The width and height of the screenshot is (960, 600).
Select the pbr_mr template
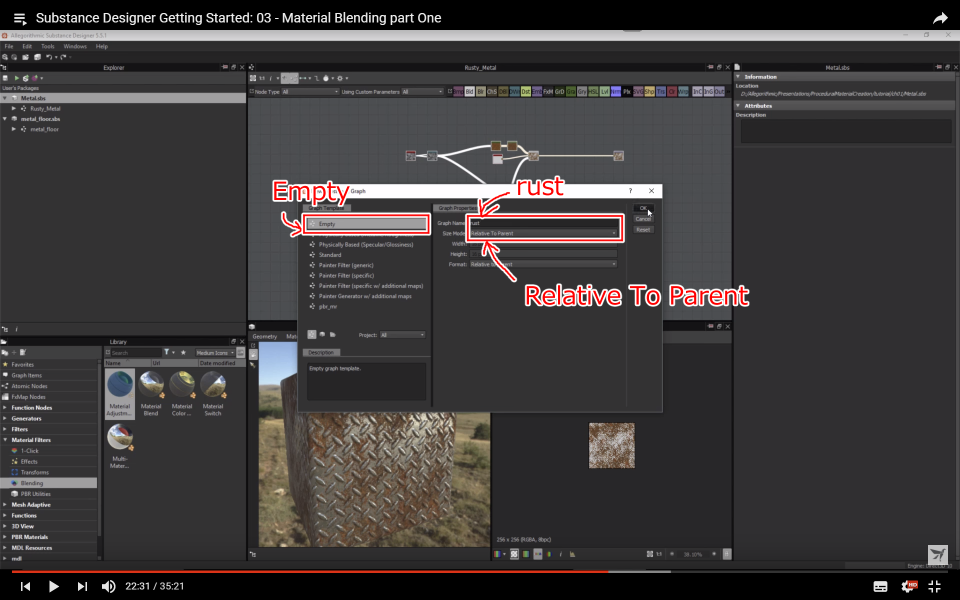[x=328, y=307]
